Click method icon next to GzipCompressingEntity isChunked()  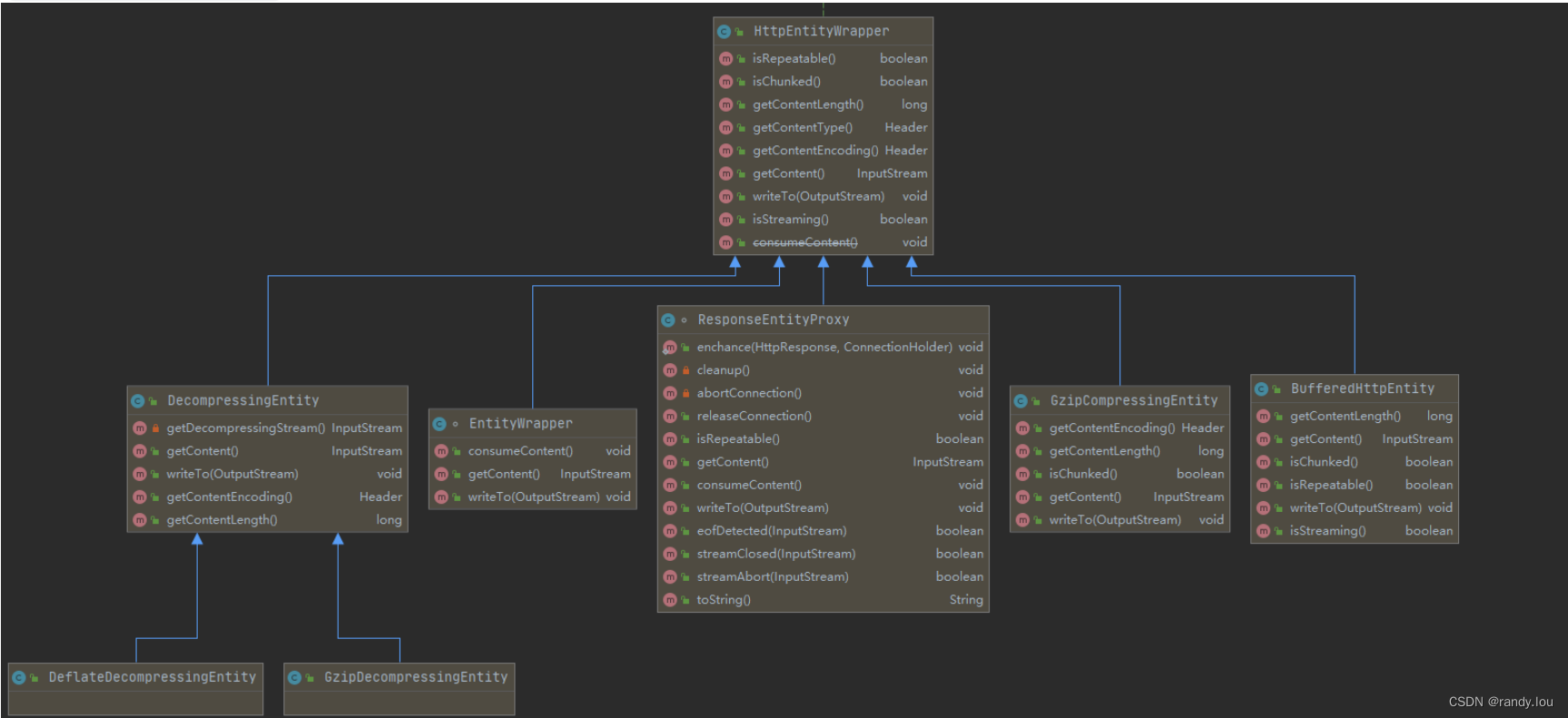point(1022,474)
